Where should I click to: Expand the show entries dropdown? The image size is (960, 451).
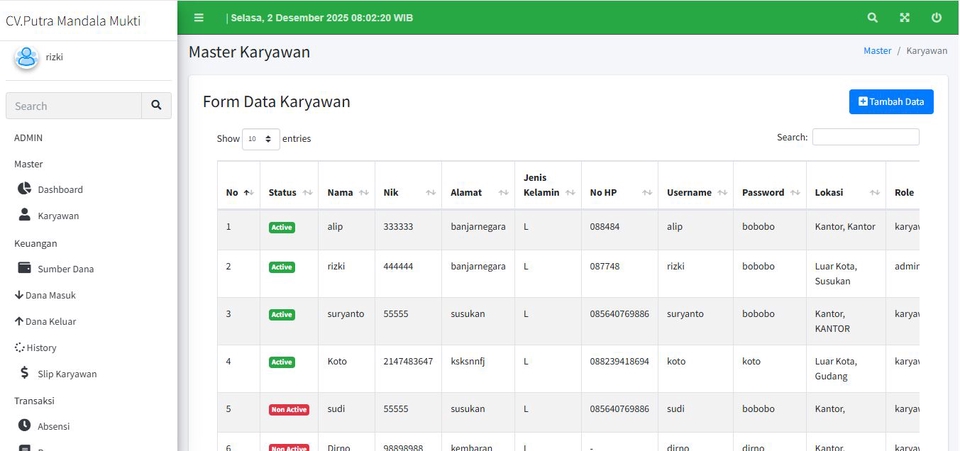(260, 139)
